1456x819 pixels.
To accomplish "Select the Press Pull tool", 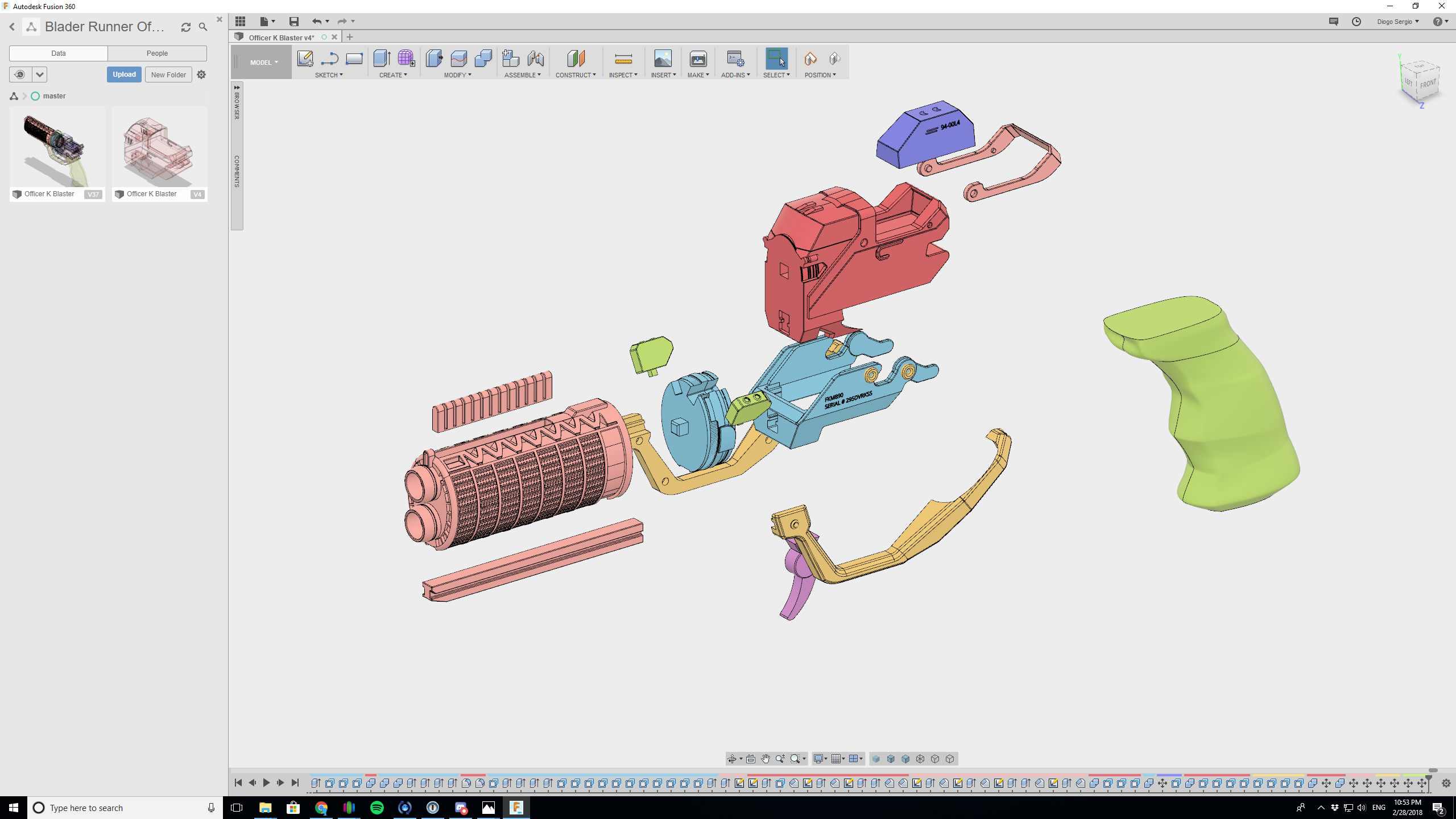I will coord(434,59).
